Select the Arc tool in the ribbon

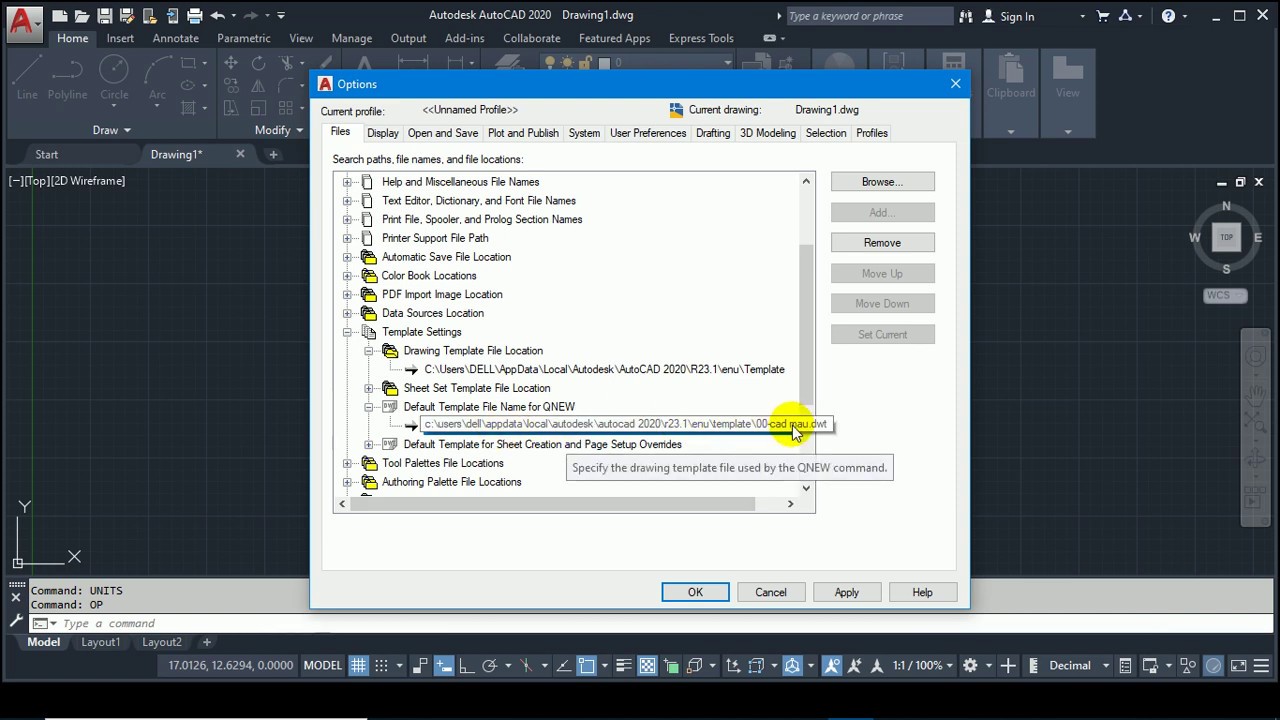(157, 78)
